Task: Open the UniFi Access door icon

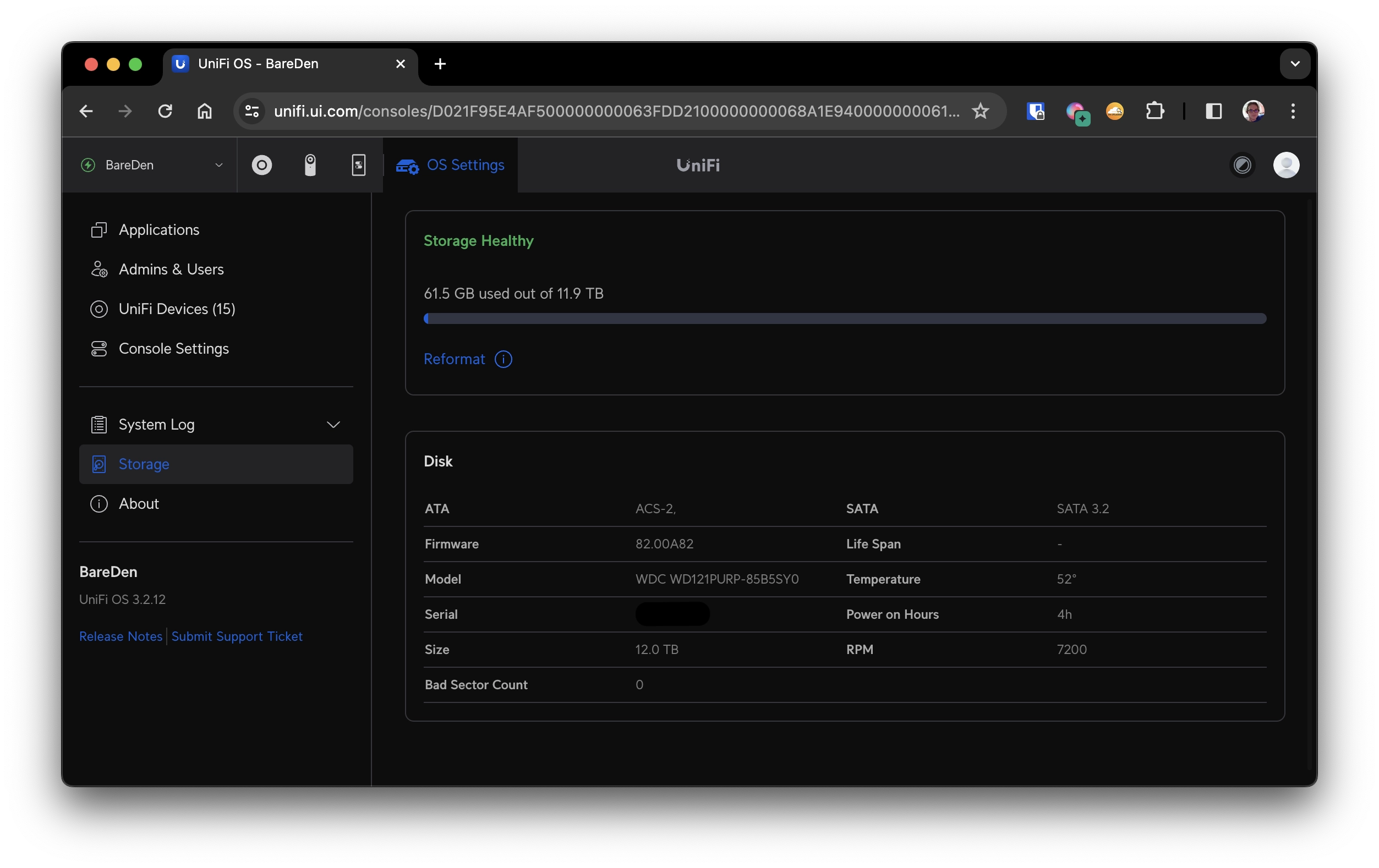Action: point(358,165)
